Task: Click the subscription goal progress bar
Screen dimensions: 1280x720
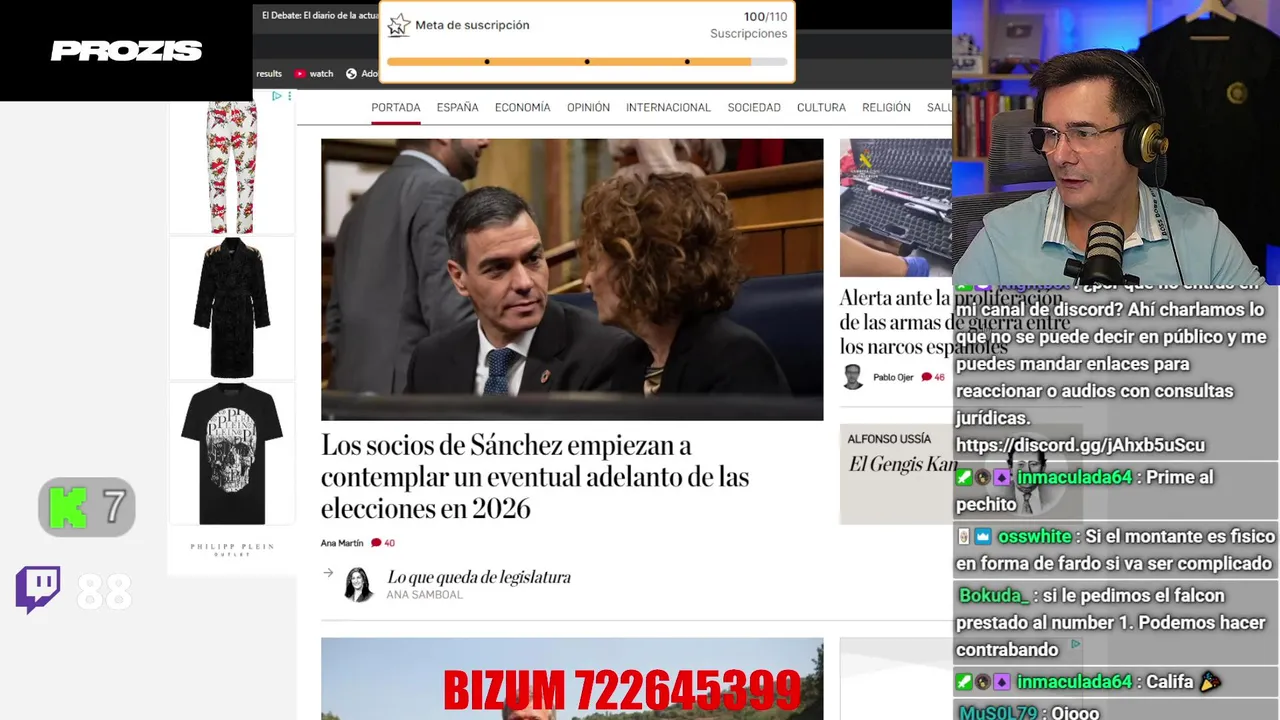Action: click(x=587, y=62)
